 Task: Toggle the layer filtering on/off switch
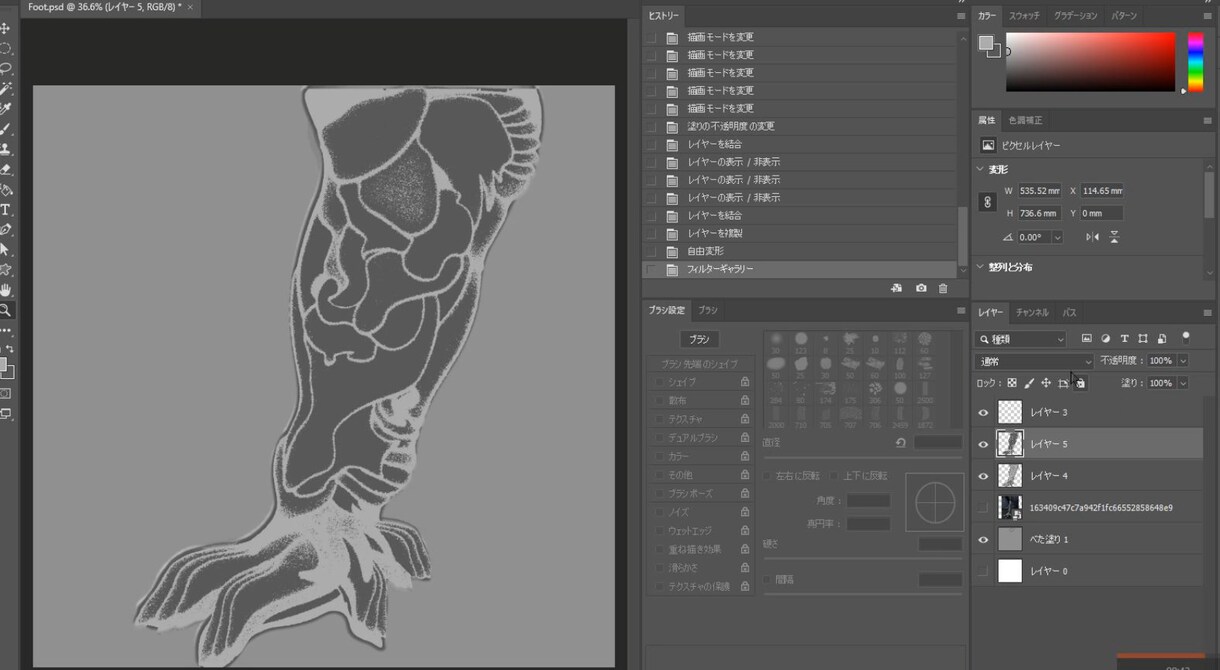pyautogui.click(x=1186, y=337)
